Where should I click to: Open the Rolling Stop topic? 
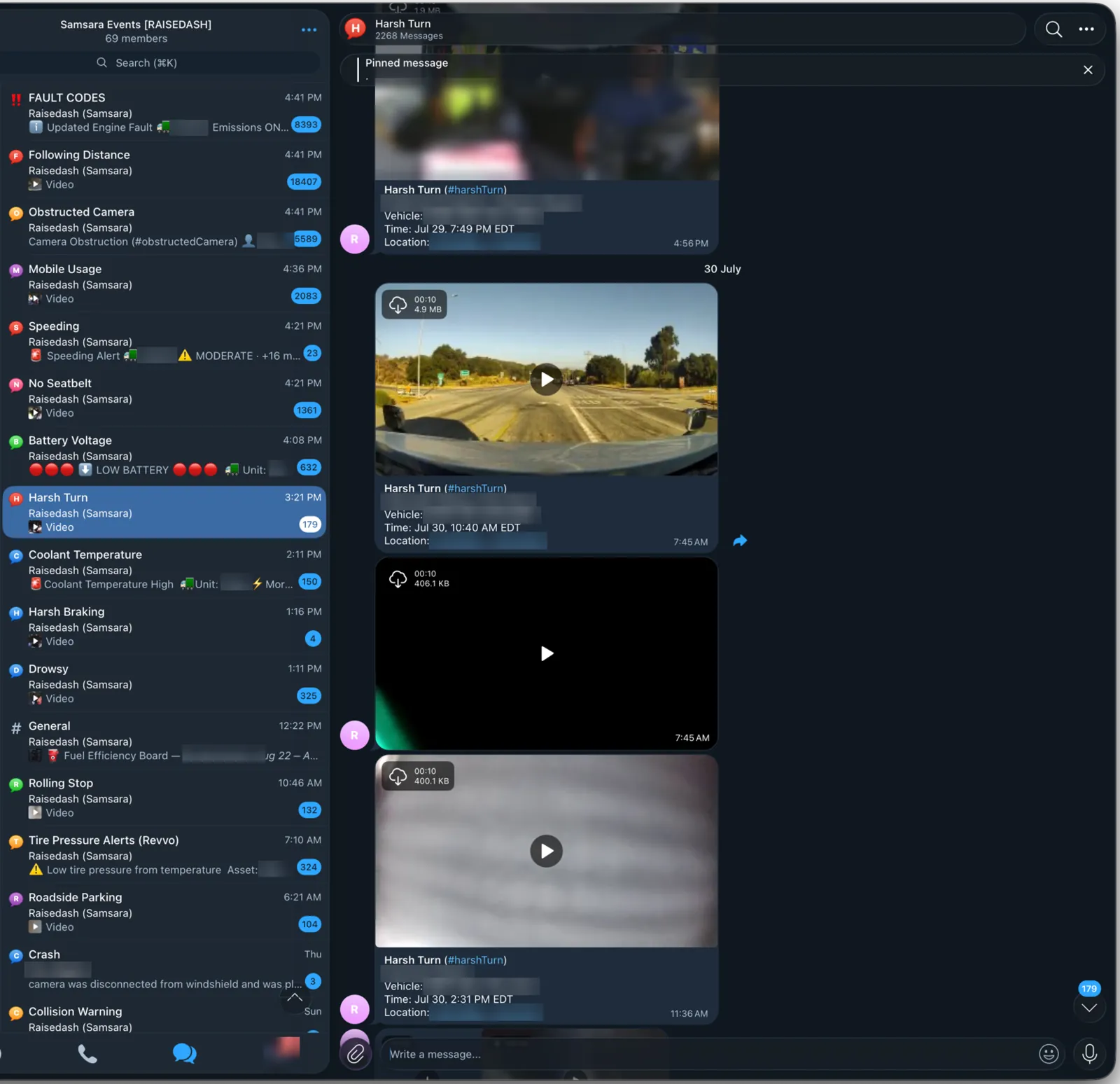pyautogui.click(x=164, y=798)
